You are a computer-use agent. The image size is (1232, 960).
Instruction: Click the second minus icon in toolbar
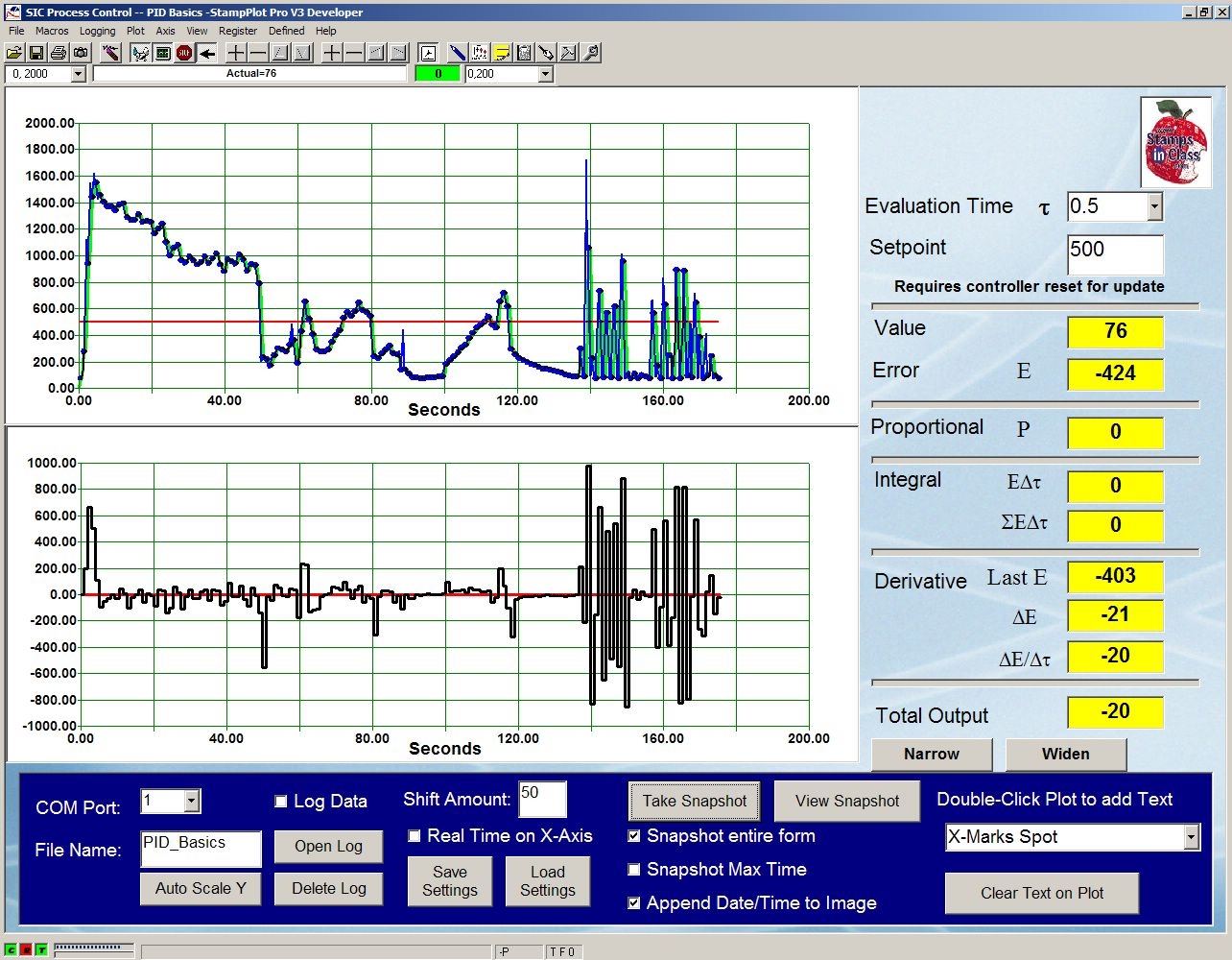point(354,53)
